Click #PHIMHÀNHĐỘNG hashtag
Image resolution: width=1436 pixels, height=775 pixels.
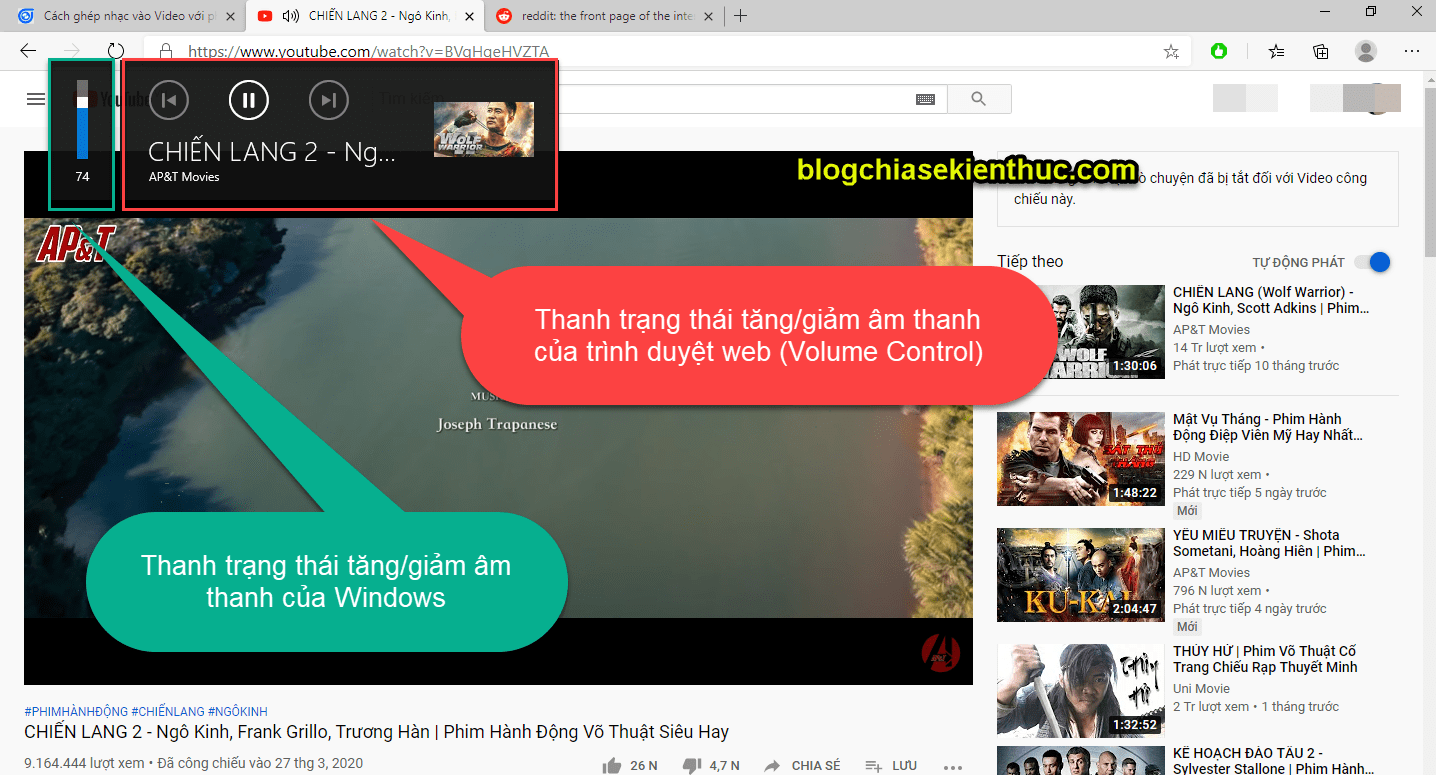[76, 711]
